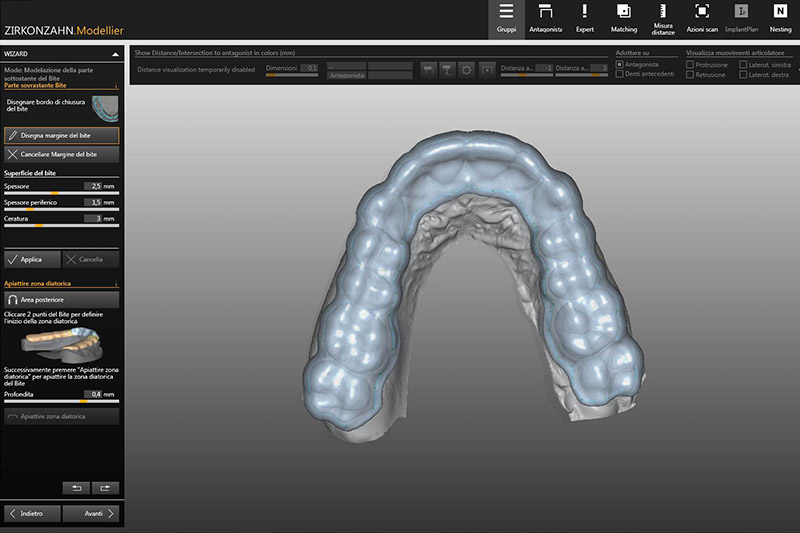The width and height of the screenshot is (800, 533).
Task: Toggle the Denti antecedenti checkbox
Action: click(620, 75)
